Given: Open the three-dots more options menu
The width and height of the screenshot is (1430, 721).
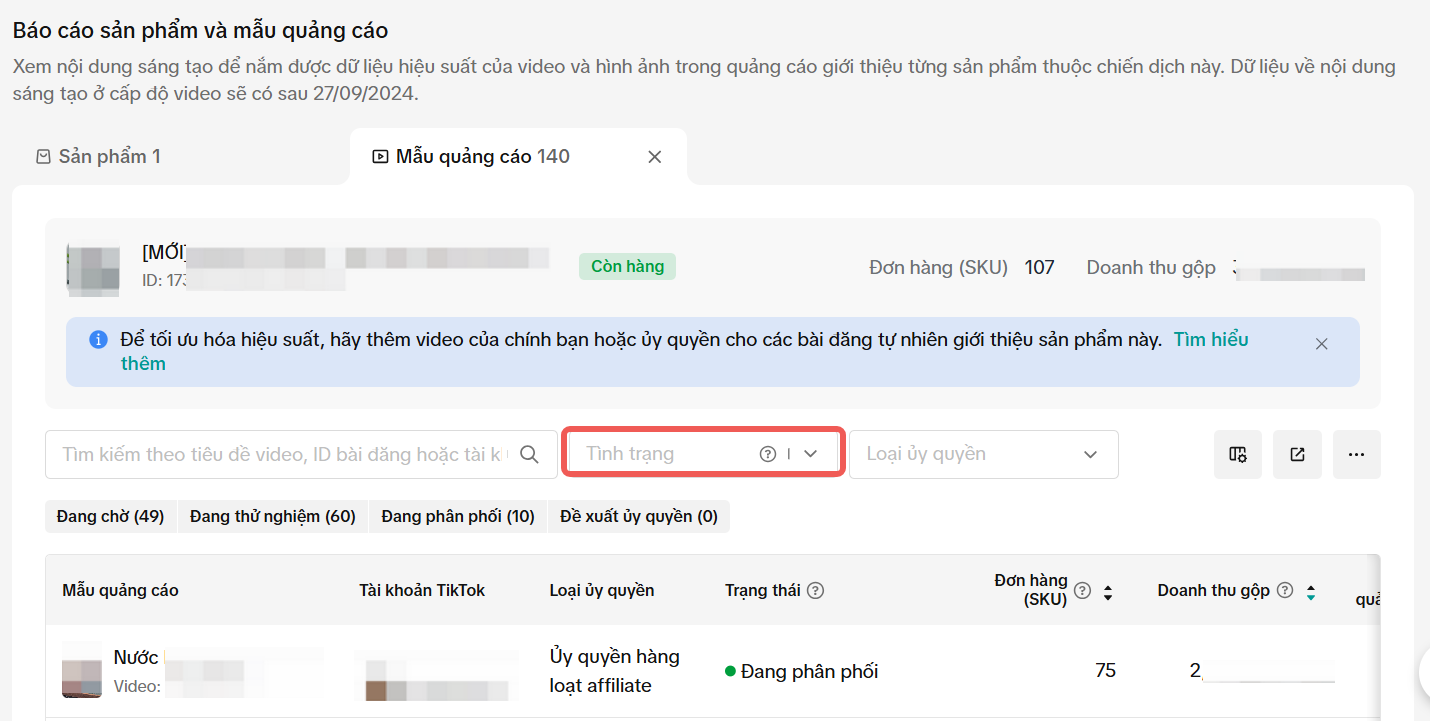Looking at the screenshot, I should click(1356, 455).
